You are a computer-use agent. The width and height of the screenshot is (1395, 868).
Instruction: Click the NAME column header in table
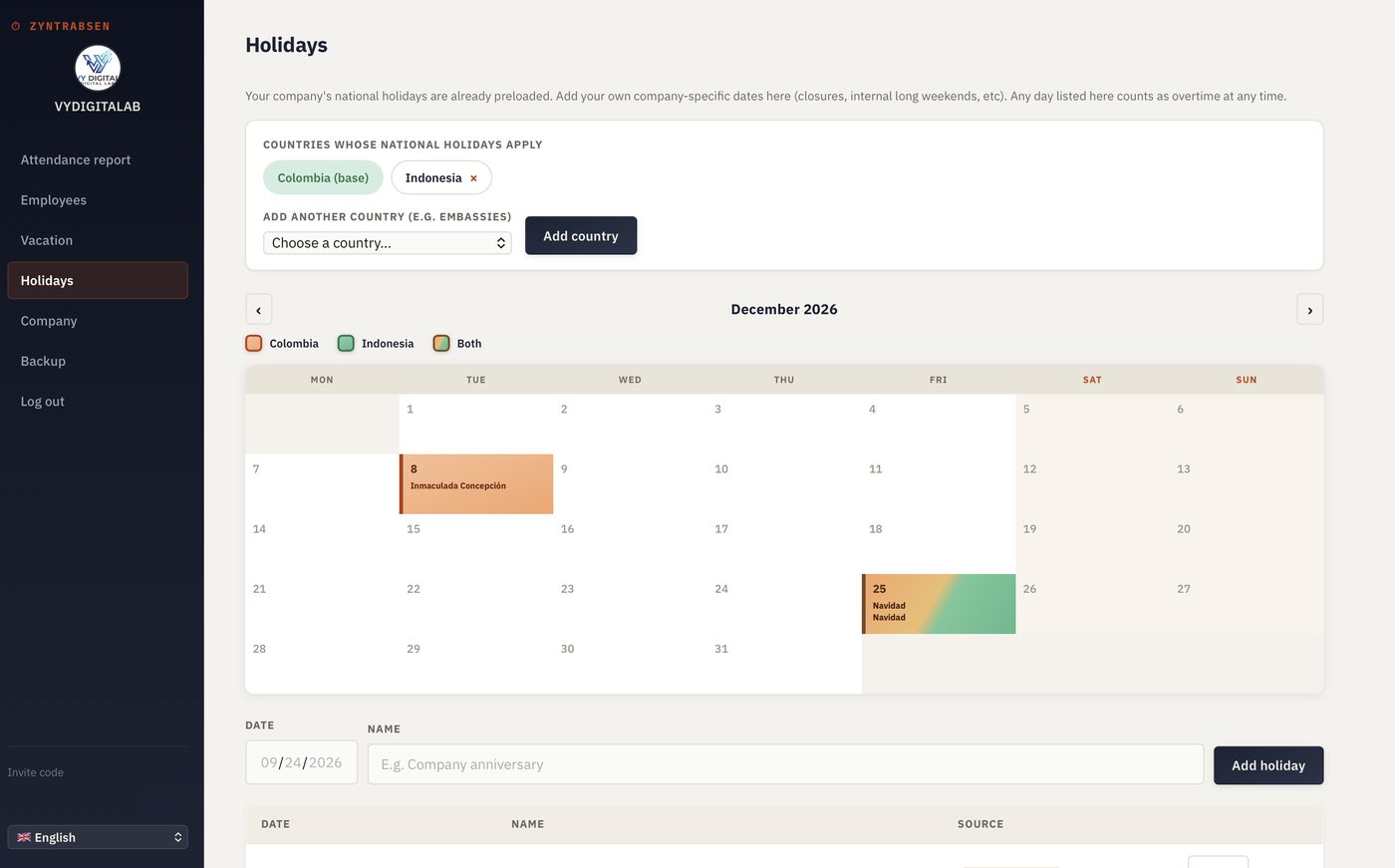coord(527,824)
